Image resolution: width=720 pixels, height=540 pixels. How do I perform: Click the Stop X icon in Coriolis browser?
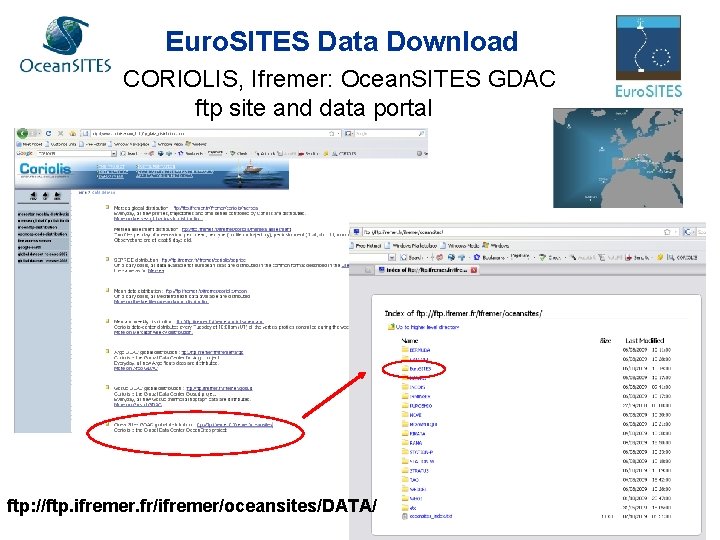[x=61, y=133]
